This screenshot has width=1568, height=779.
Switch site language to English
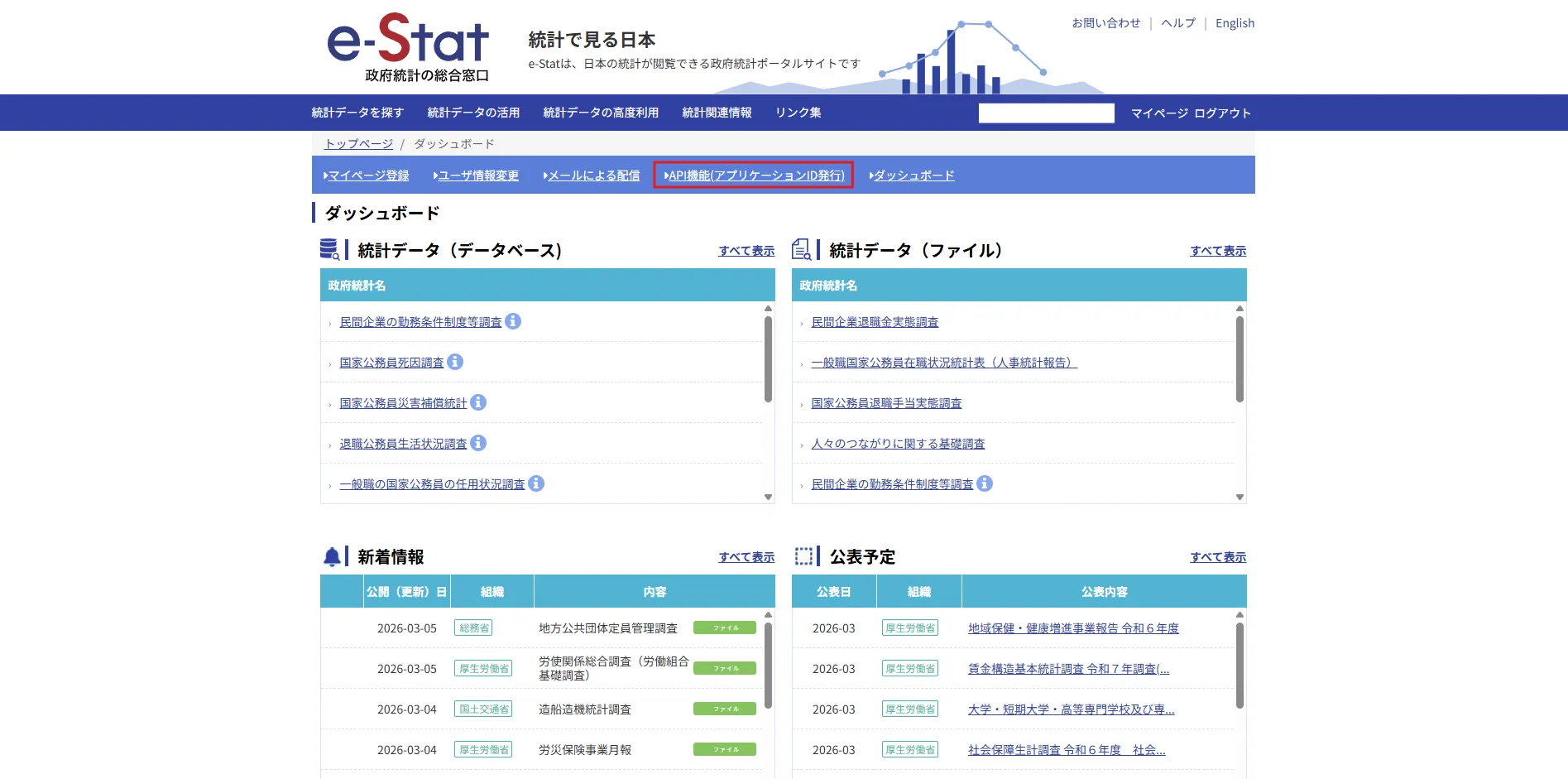1235,23
